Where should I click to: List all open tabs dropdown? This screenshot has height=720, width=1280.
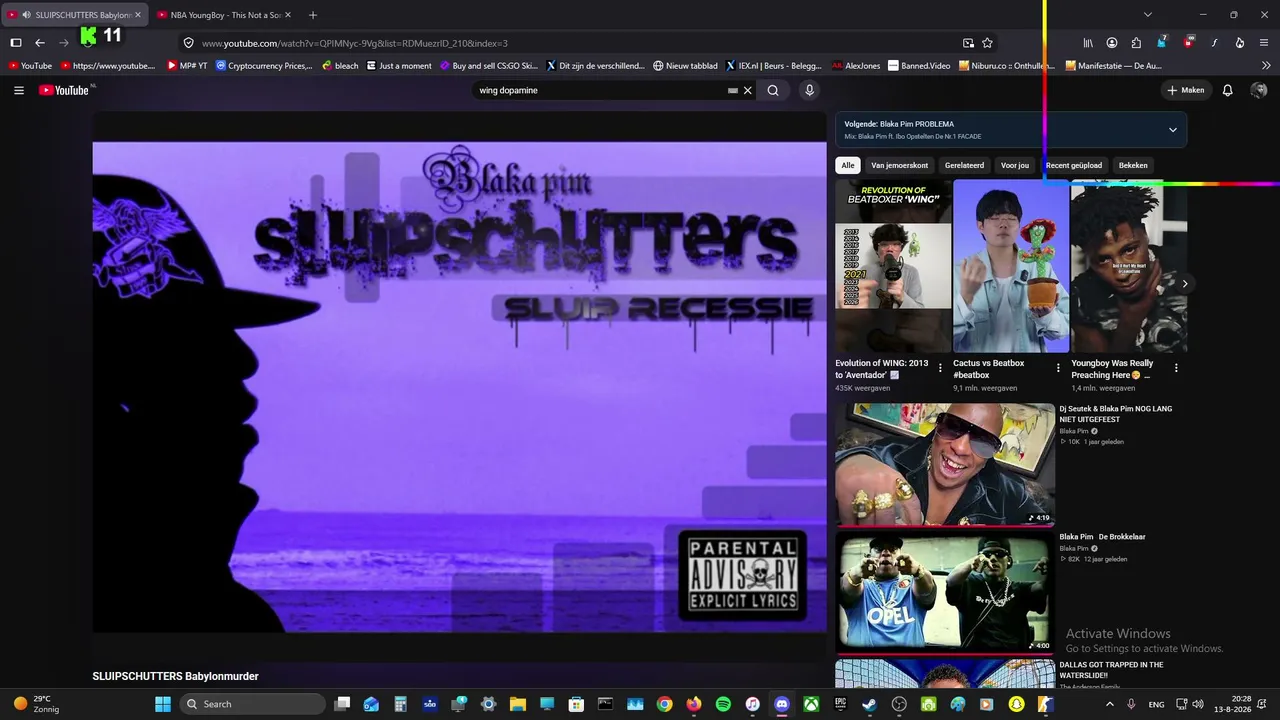(x=1148, y=15)
